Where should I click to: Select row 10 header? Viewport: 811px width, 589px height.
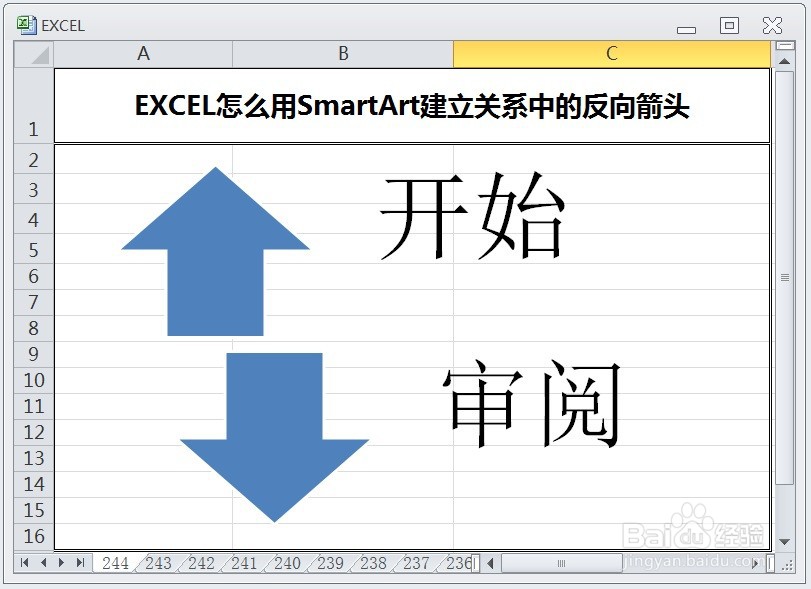pyautogui.click(x=34, y=381)
